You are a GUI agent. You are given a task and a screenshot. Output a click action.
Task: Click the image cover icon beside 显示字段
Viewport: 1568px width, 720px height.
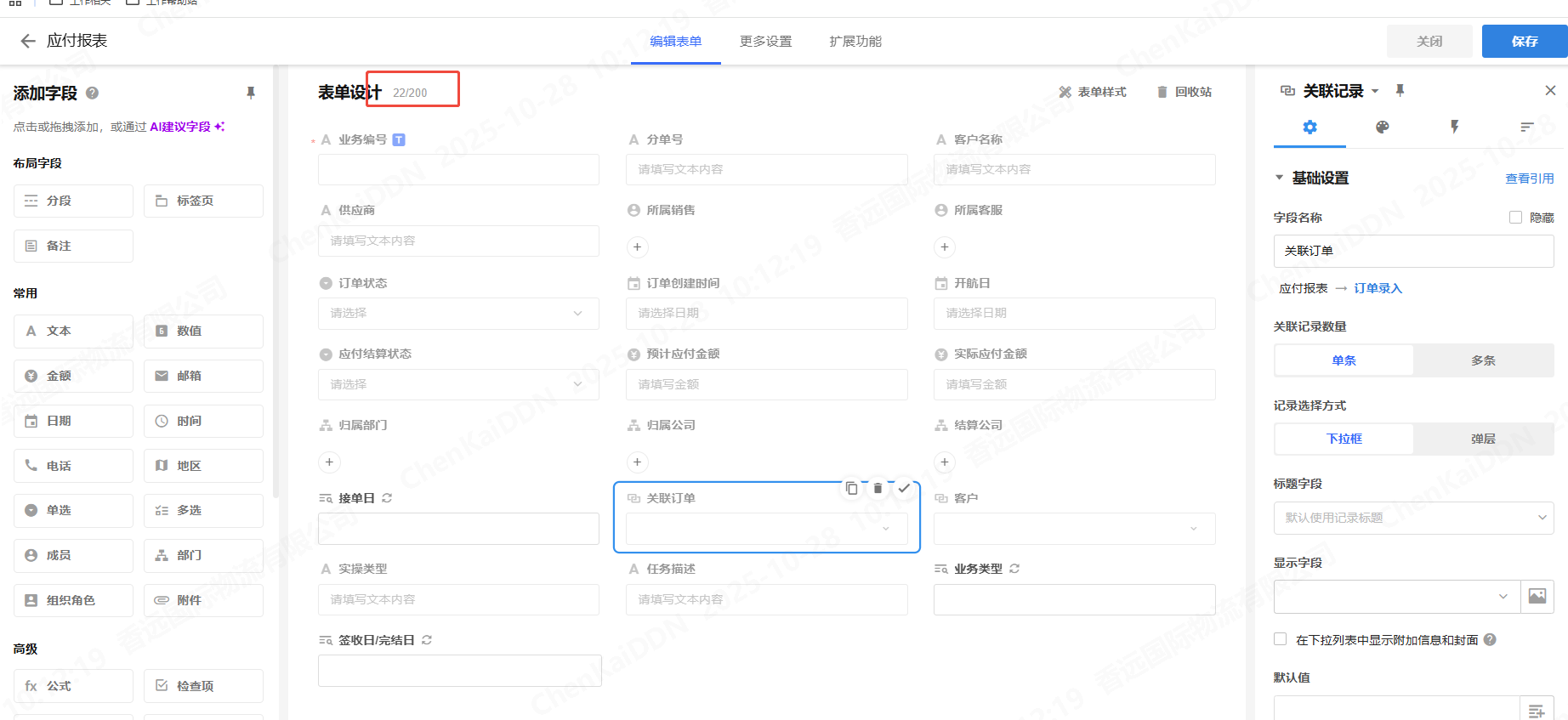pyautogui.click(x=1537, y=596)
